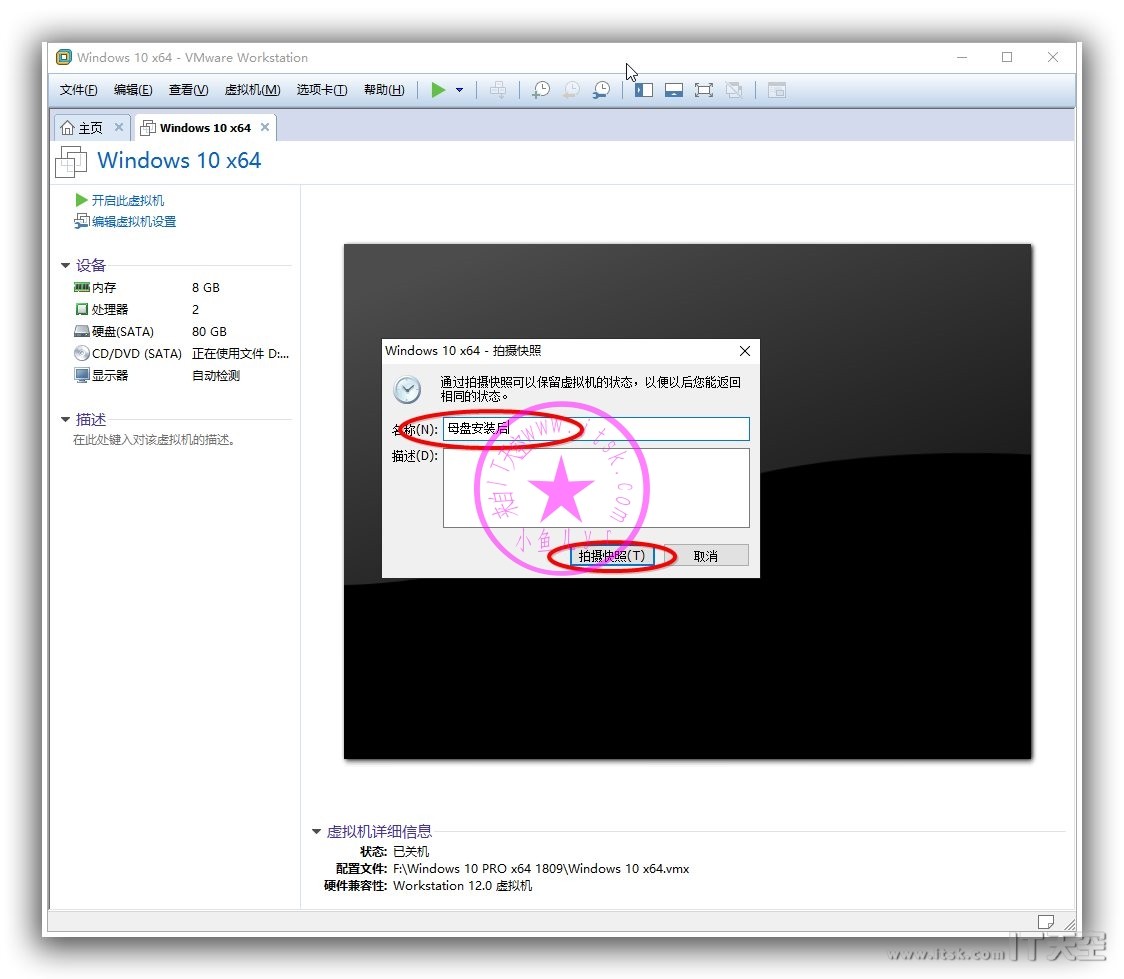Click the 处理器 processor device icon
Screen dimensions: 1124x979
coord(82,309)
